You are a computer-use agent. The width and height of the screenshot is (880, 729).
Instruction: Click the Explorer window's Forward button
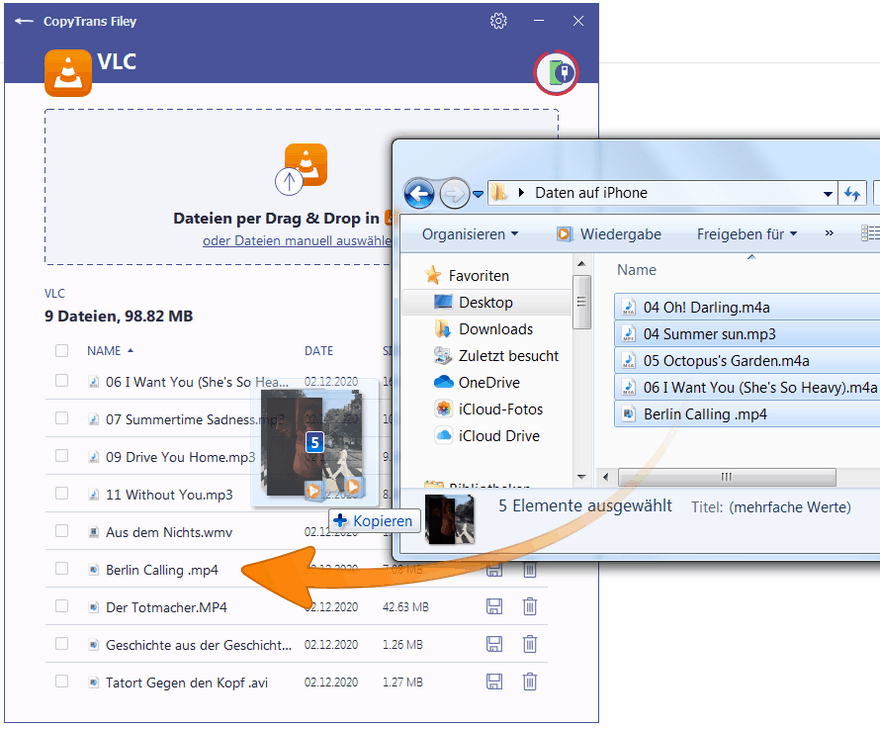[x=454, y=194]
